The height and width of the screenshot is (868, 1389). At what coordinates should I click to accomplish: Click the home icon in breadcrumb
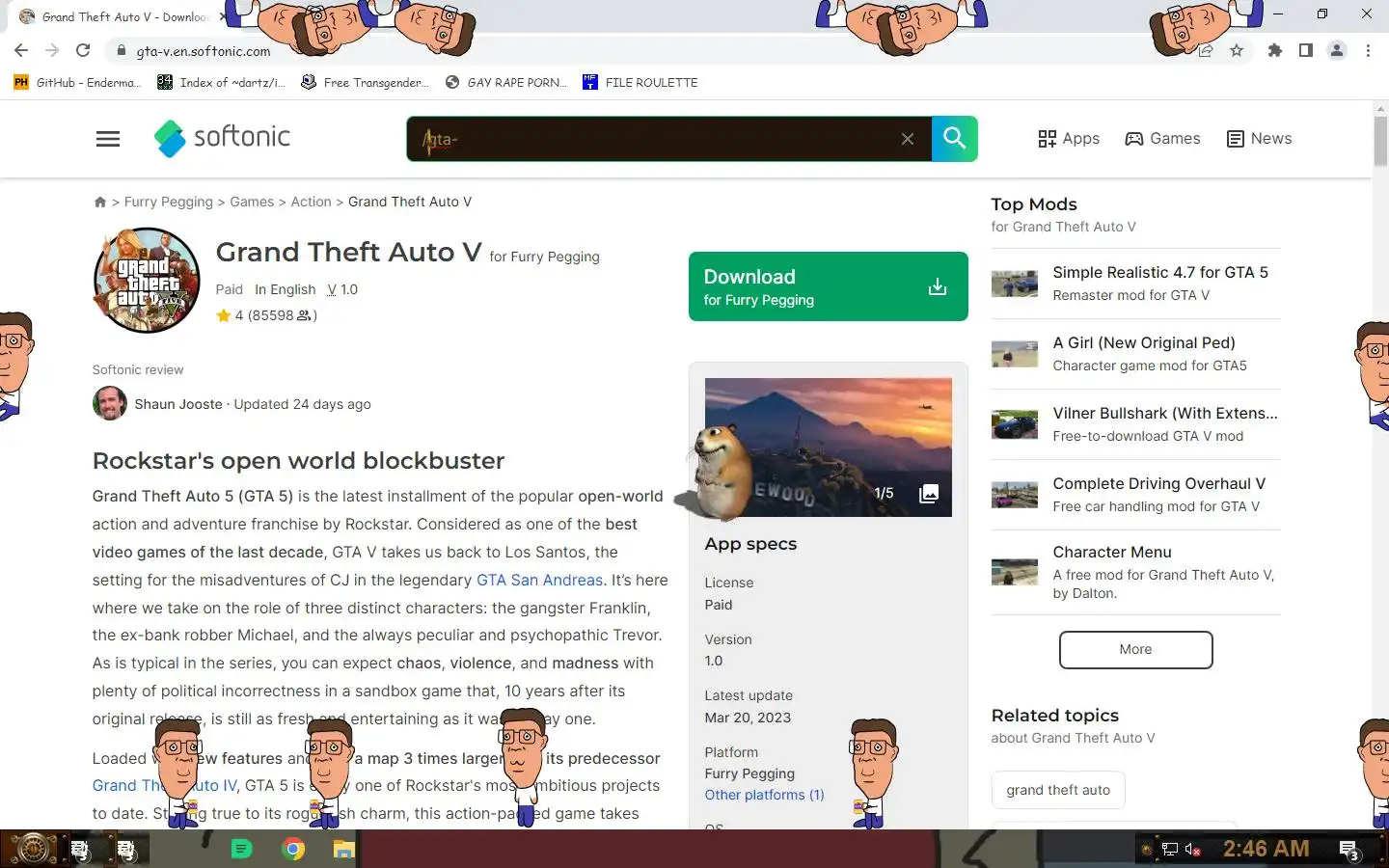point(99,202)
